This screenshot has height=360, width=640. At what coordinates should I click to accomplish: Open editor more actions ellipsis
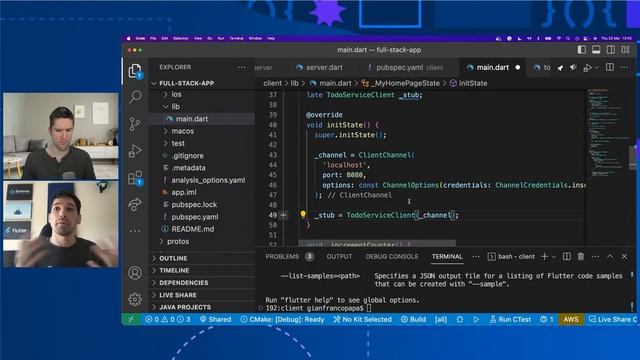(x=624, y=67)
